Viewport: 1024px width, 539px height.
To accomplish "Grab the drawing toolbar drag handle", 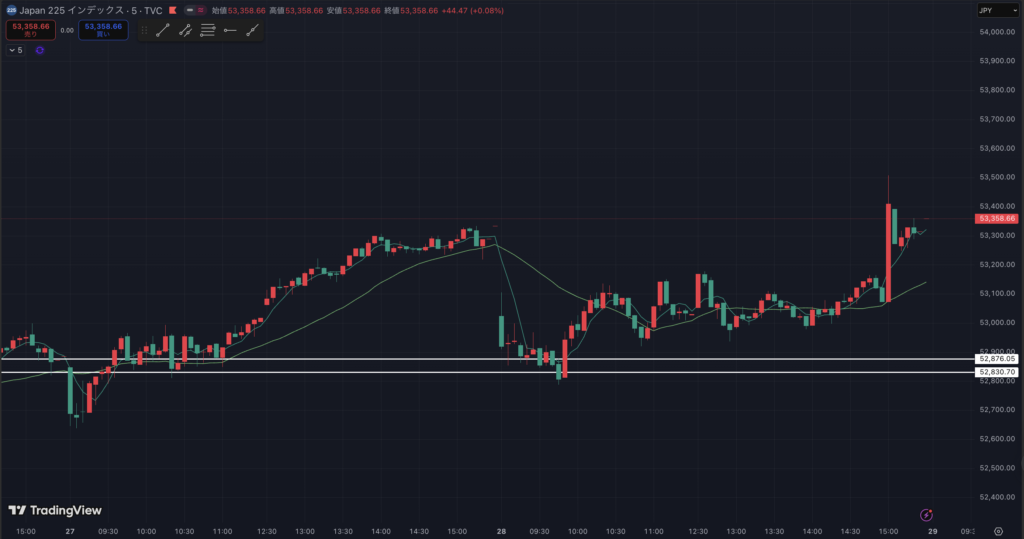I will (144, 31).
